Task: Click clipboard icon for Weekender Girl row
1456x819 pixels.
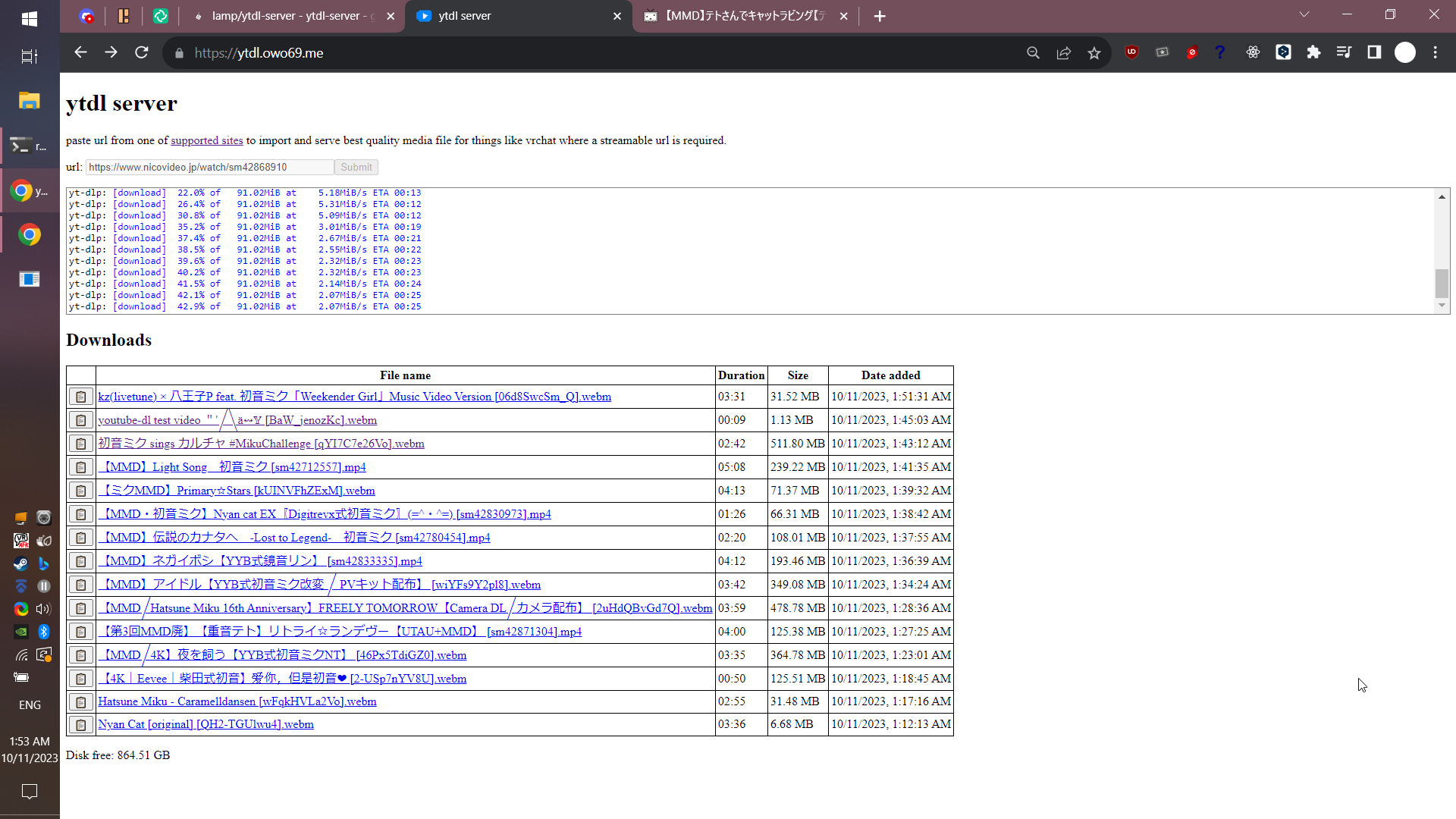Action: [x=80, y=397]
